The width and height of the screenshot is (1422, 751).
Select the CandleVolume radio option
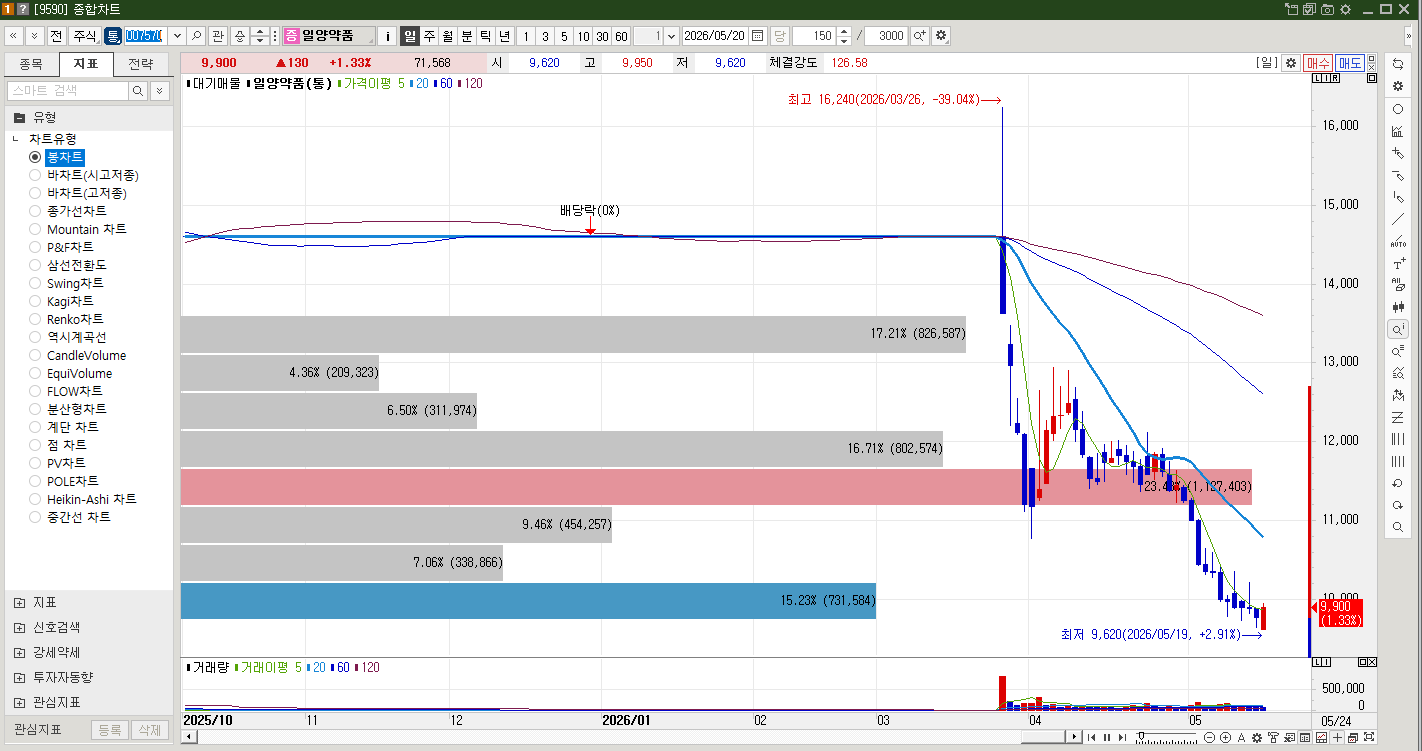point(78,355)
